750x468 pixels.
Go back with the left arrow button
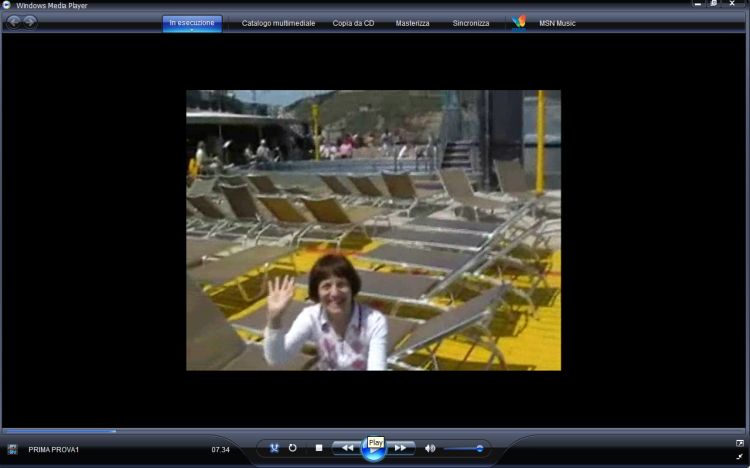(14, 22)
